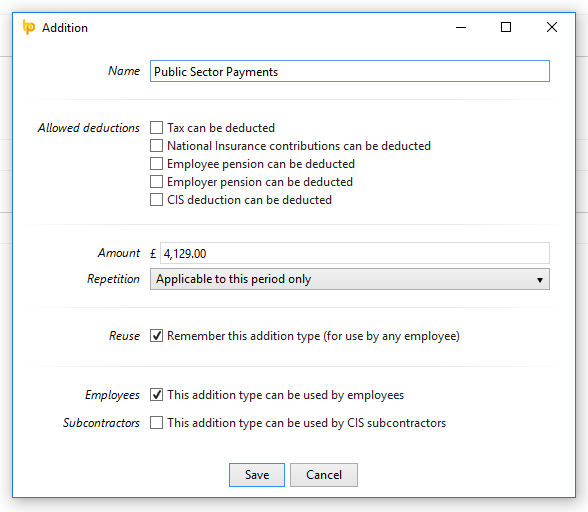The height and width of the screenshot is (512, 588).
Task: Check Employee pension can be deducted
Action: [x=156, y=164]
